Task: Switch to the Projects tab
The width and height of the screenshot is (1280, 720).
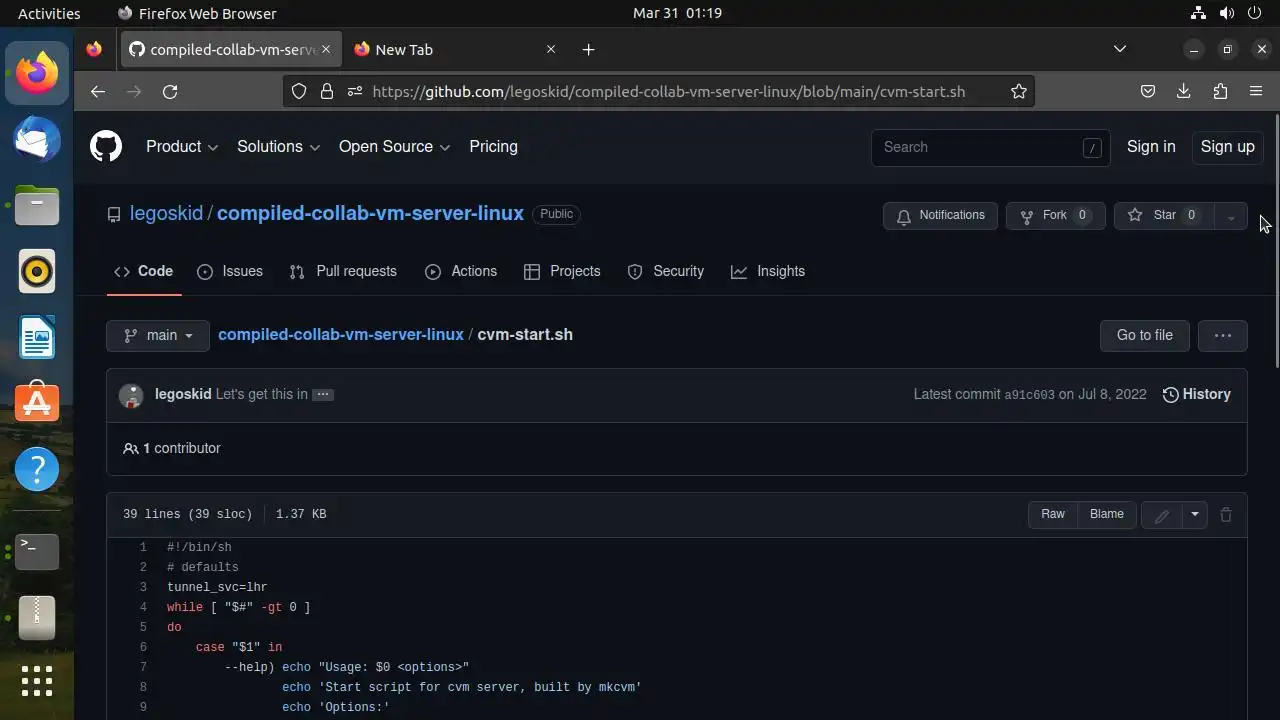Action: 562,271
